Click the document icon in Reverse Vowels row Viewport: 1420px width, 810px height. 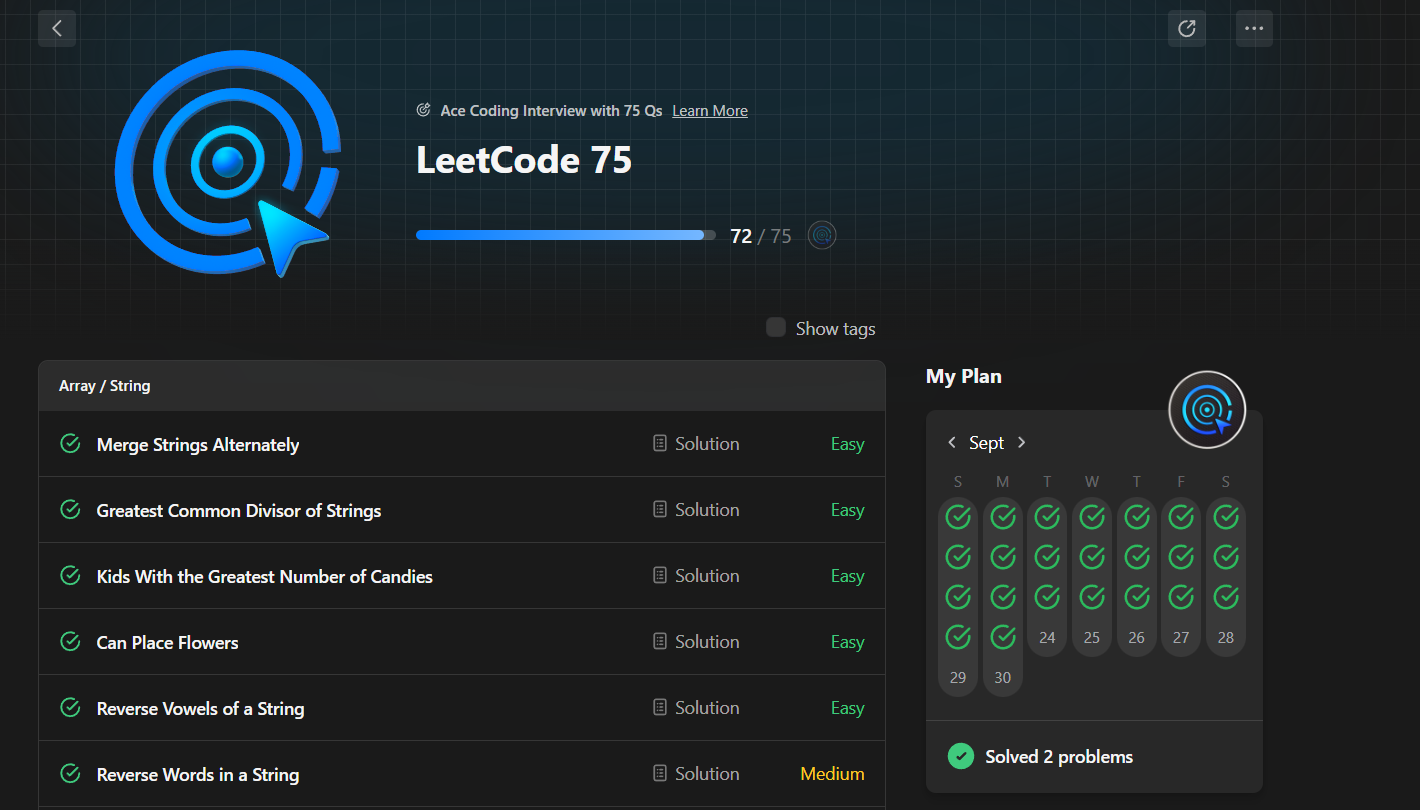coord(660,707)
